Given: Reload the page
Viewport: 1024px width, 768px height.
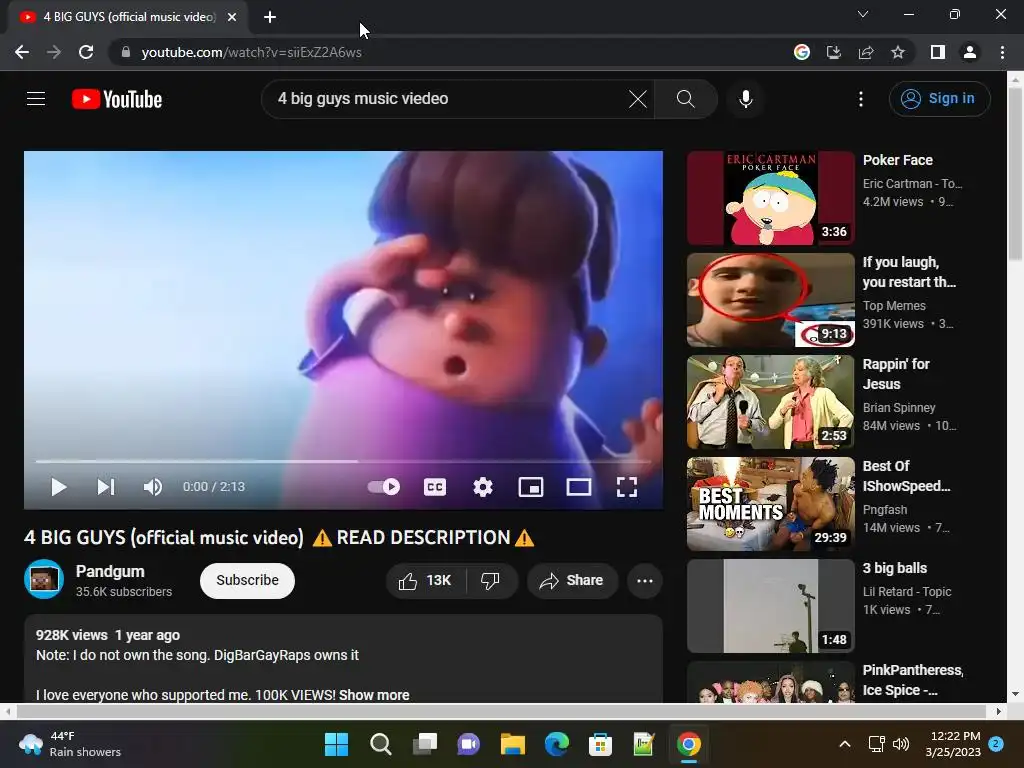Looking at the screenshot, I should (86, 52).
